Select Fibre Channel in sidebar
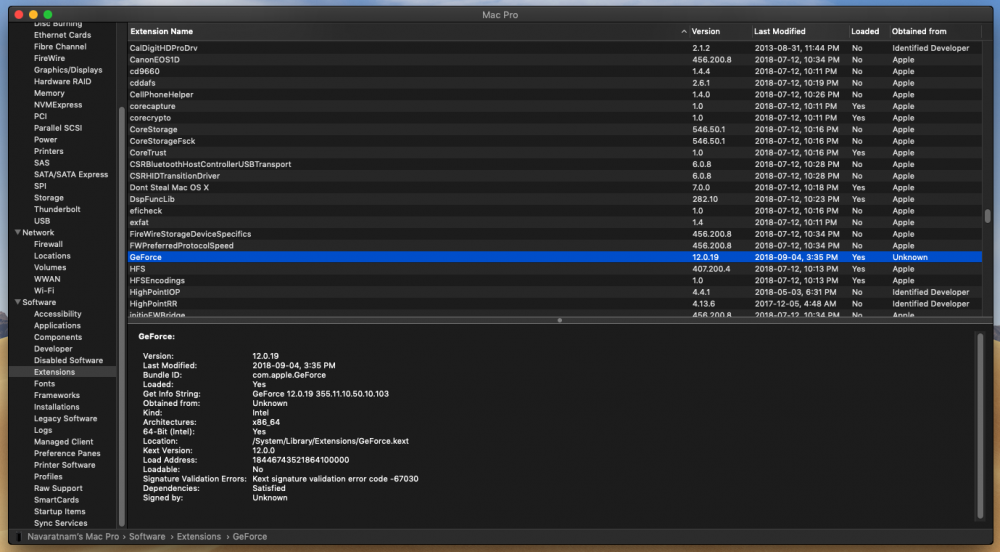 pos(60,47)
